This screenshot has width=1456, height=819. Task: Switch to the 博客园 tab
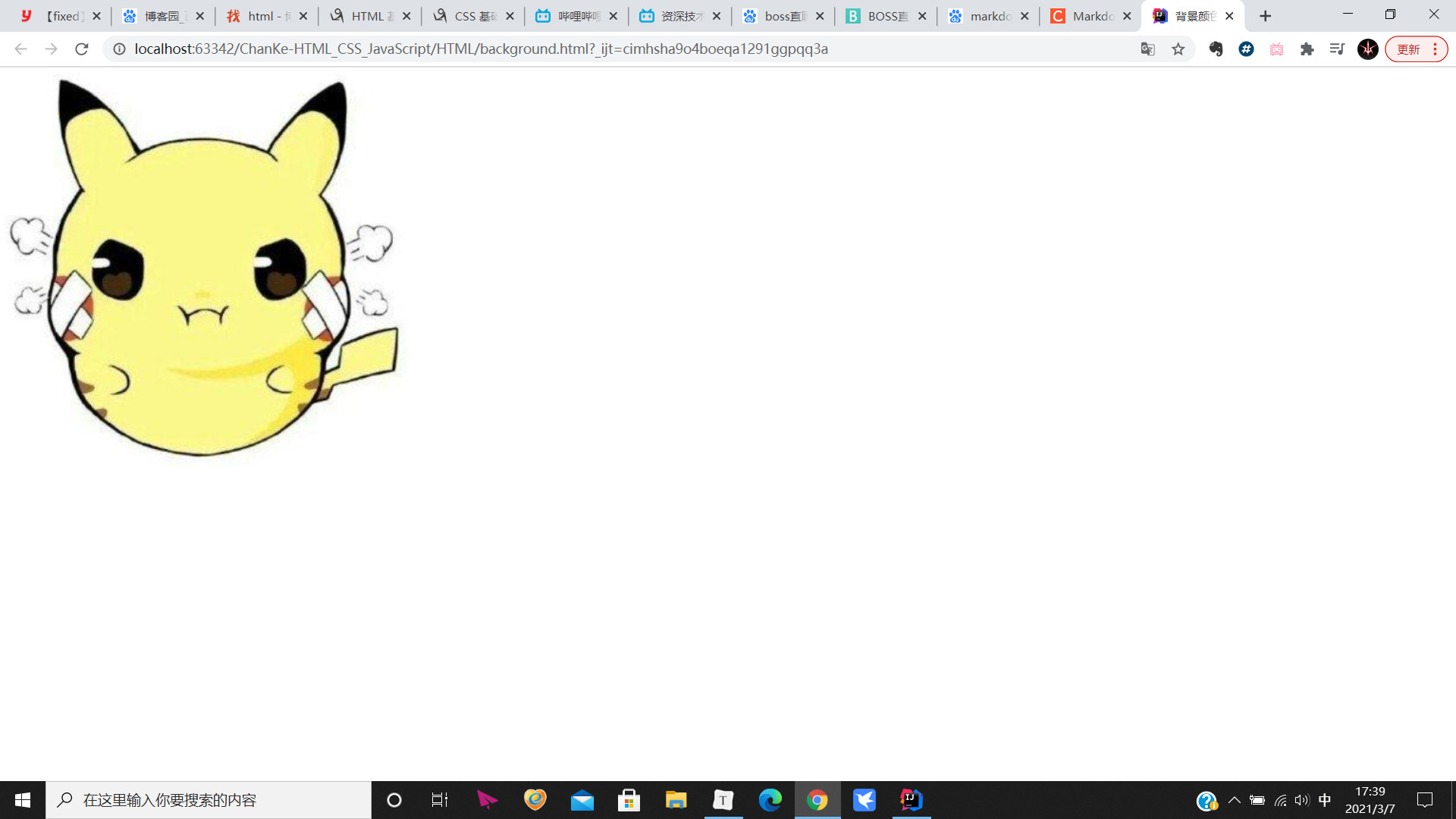[162, 16]
